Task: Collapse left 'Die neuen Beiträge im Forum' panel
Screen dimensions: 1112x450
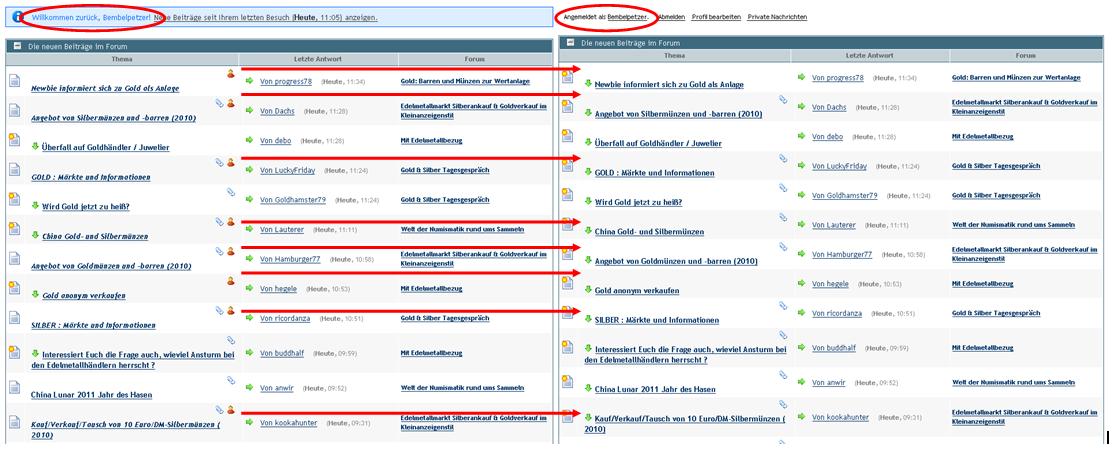Action: (17, 46)
